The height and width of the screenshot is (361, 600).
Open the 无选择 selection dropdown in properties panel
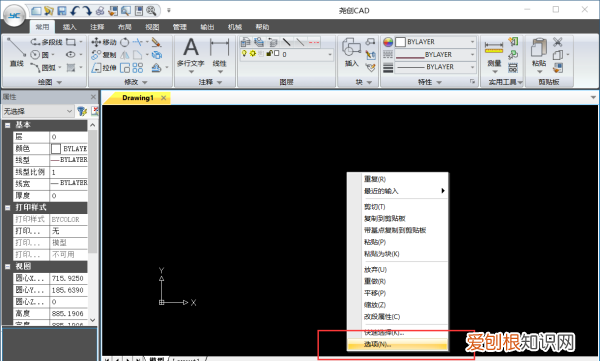tap(38, 111)
